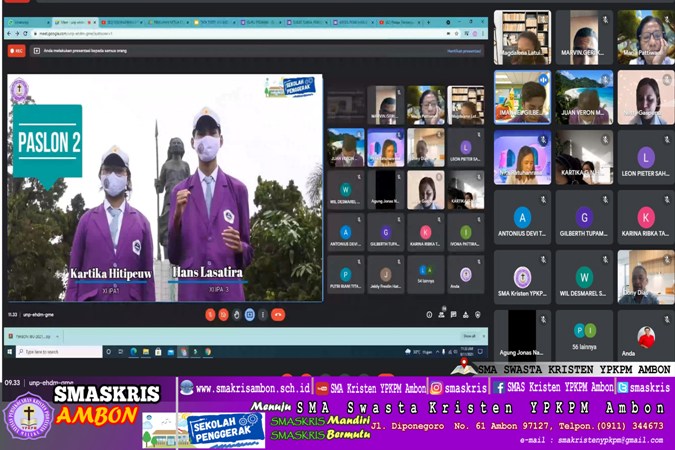
Task: Open Chrome three-dot menu
Action: tap(483, 33)
